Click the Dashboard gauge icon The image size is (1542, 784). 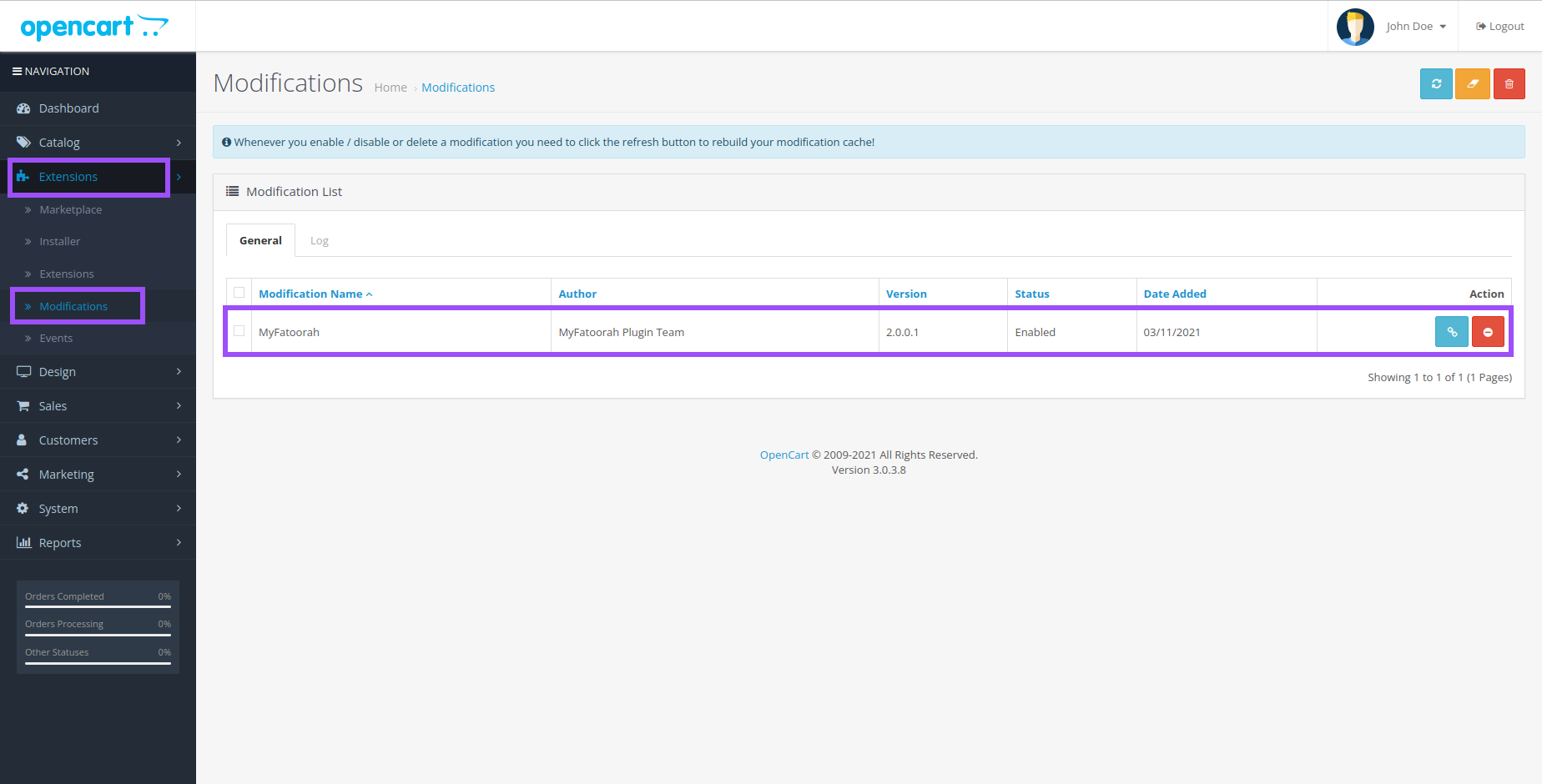[x=23, y=108]
